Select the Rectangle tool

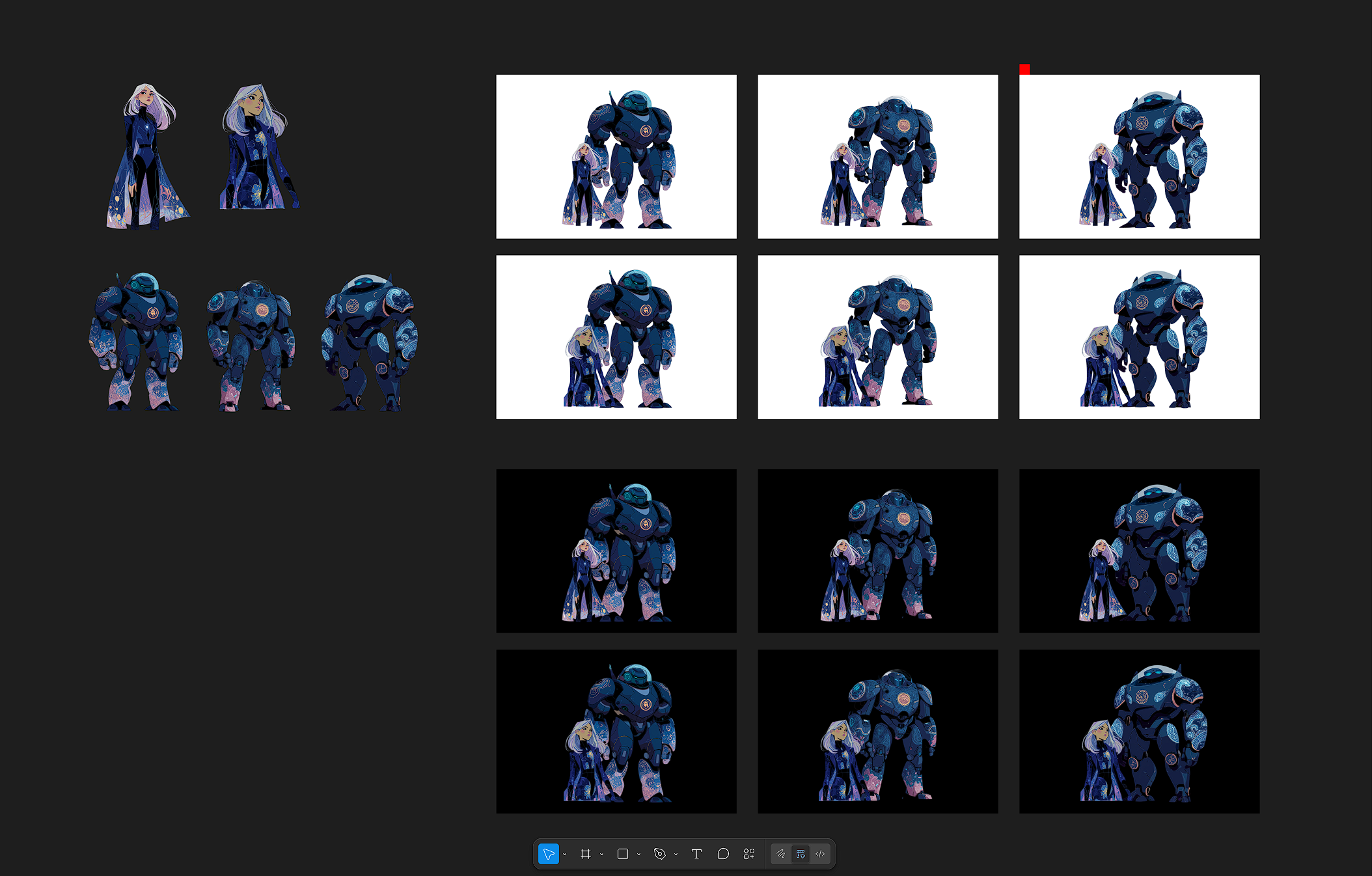(622, 854)
